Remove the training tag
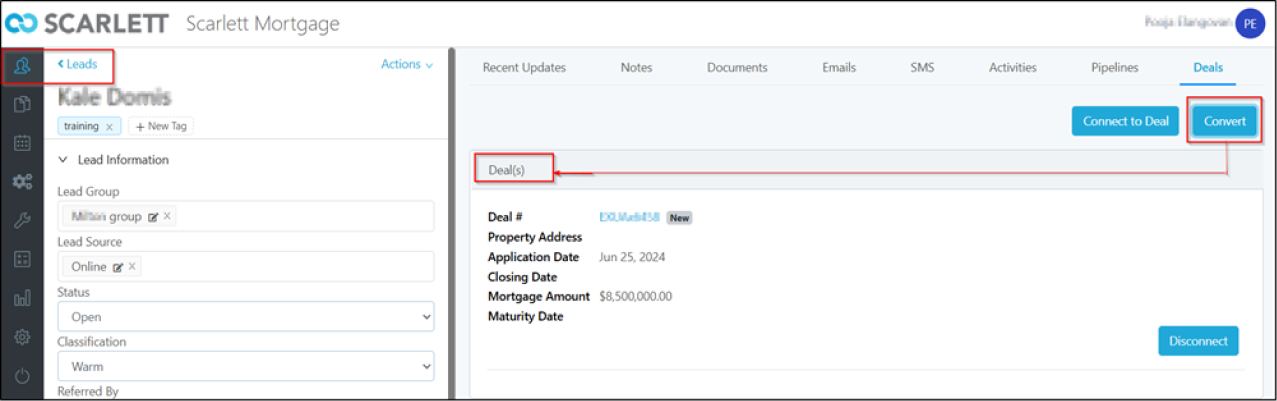This screenshot has height=401, width=1277. tap(109, 127)
